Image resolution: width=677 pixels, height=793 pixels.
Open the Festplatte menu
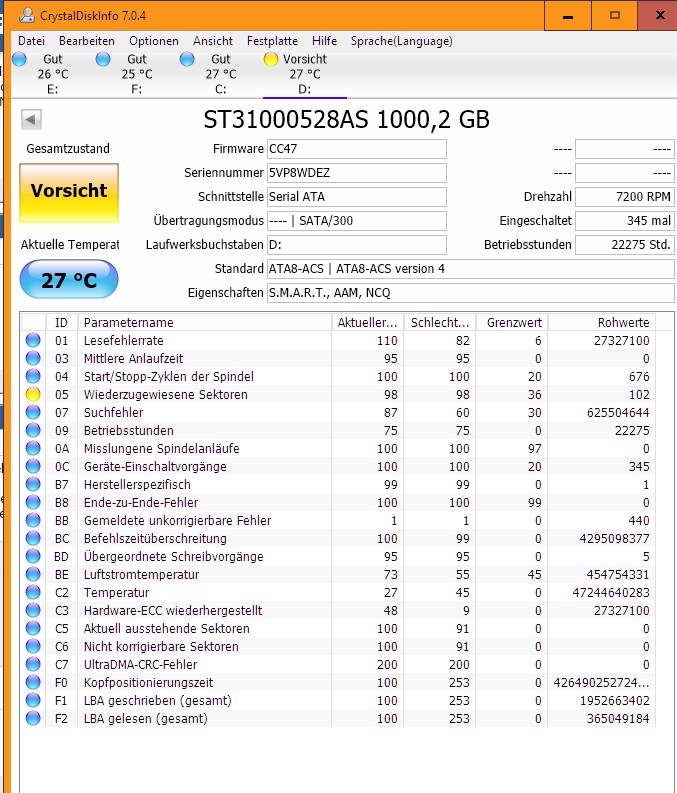click(273, 41)
